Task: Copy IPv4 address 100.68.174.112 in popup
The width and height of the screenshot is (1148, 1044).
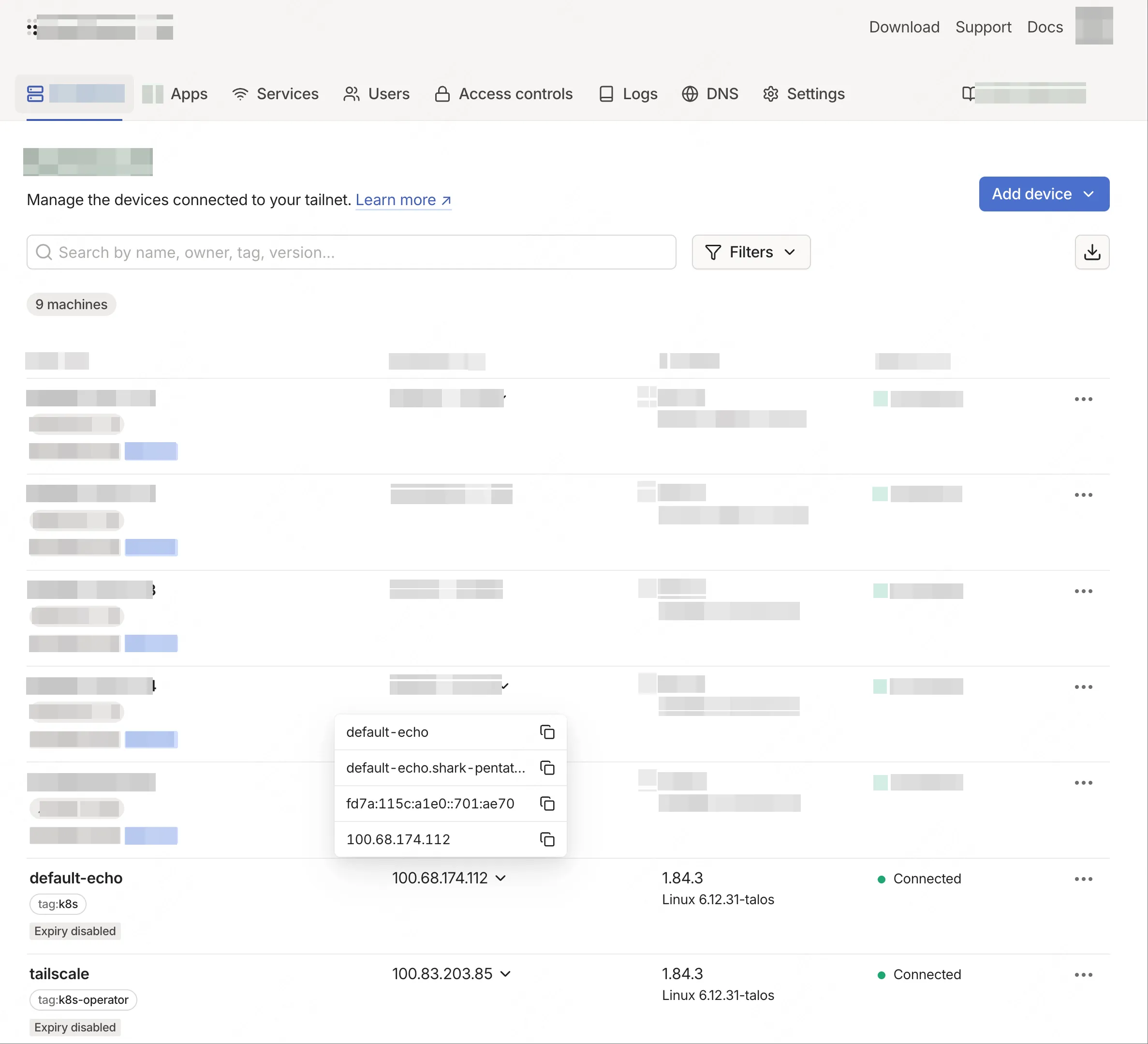Action: [546, 839]
